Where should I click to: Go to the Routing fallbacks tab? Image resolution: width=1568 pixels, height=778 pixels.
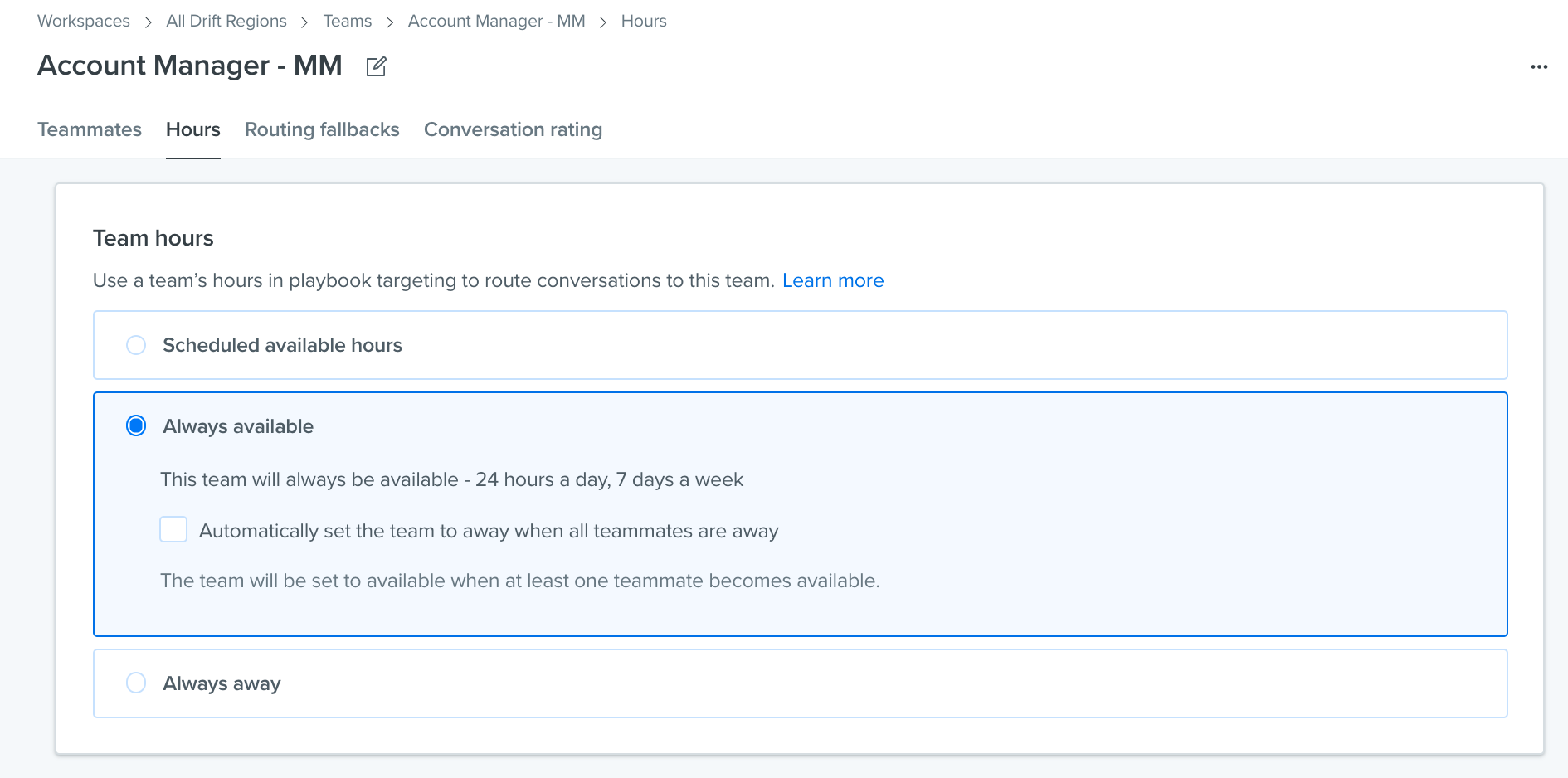322,129
